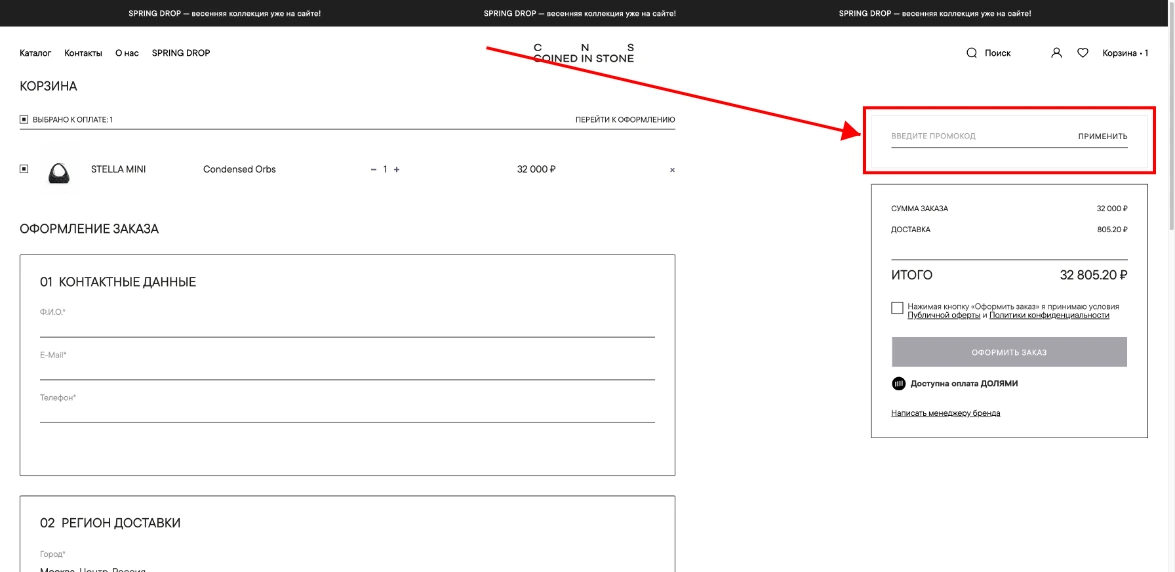Open the Публичной оферты link

coord(943,316)
